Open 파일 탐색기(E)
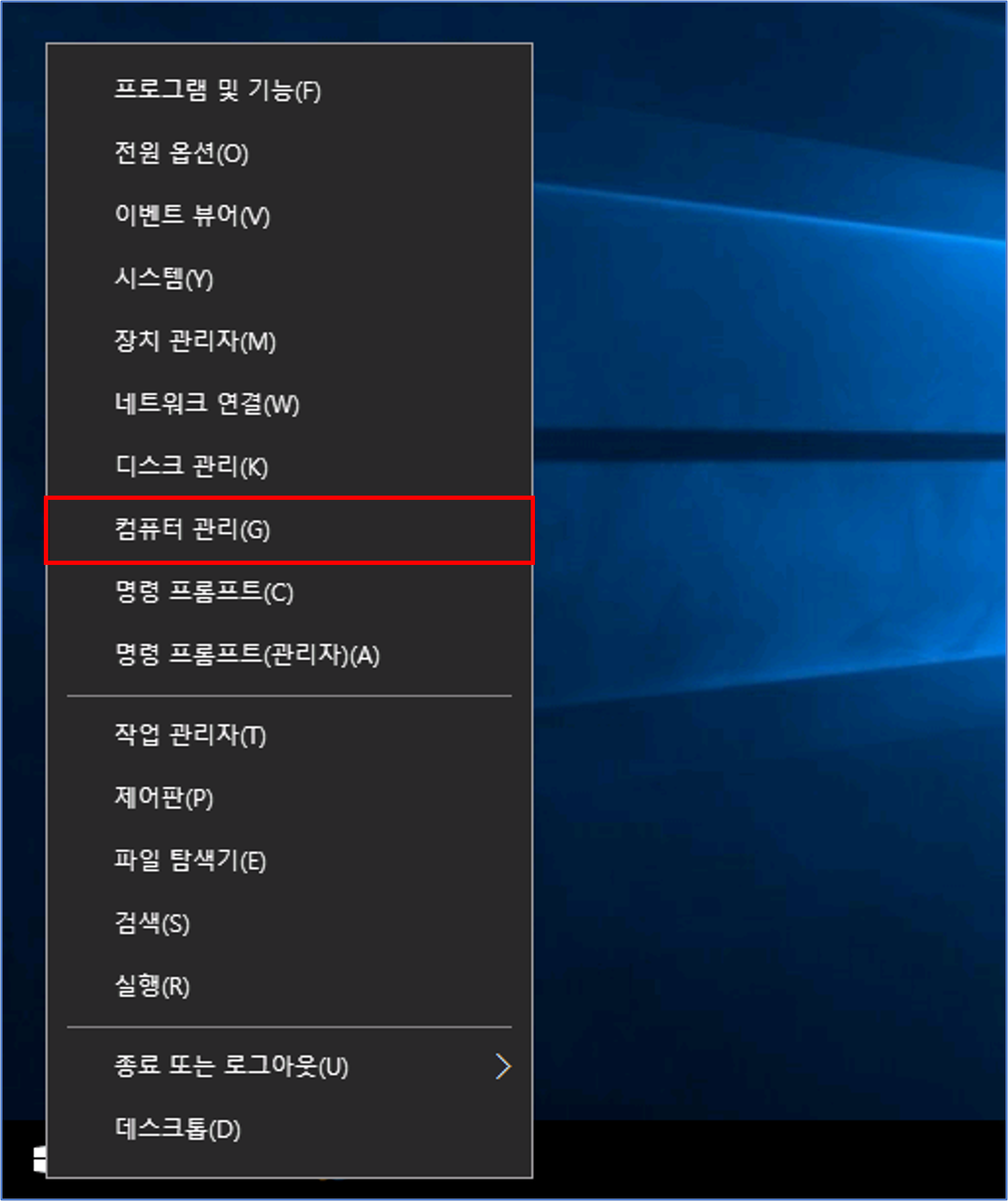Screen dimensions: 1008x1201 [289, 861]
